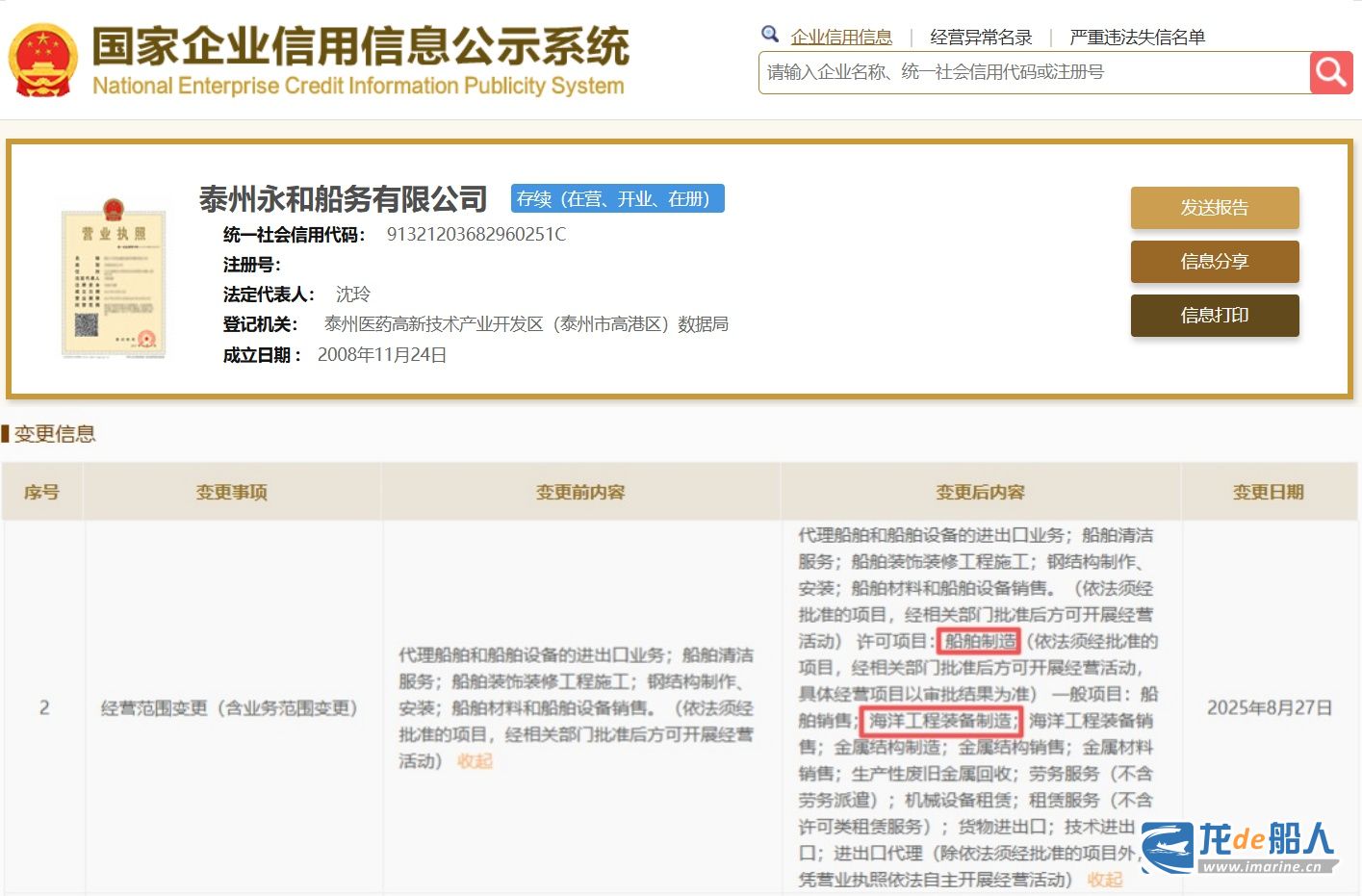
Task: Switch to the 经营异常名录 tab
Action: click(x=980, y=38)
